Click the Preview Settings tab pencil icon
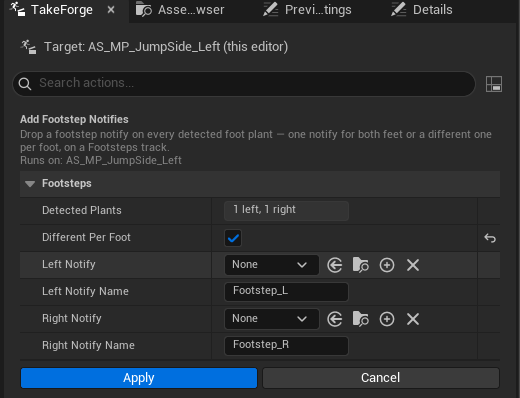The image size is (520, 398). point(270,9)
